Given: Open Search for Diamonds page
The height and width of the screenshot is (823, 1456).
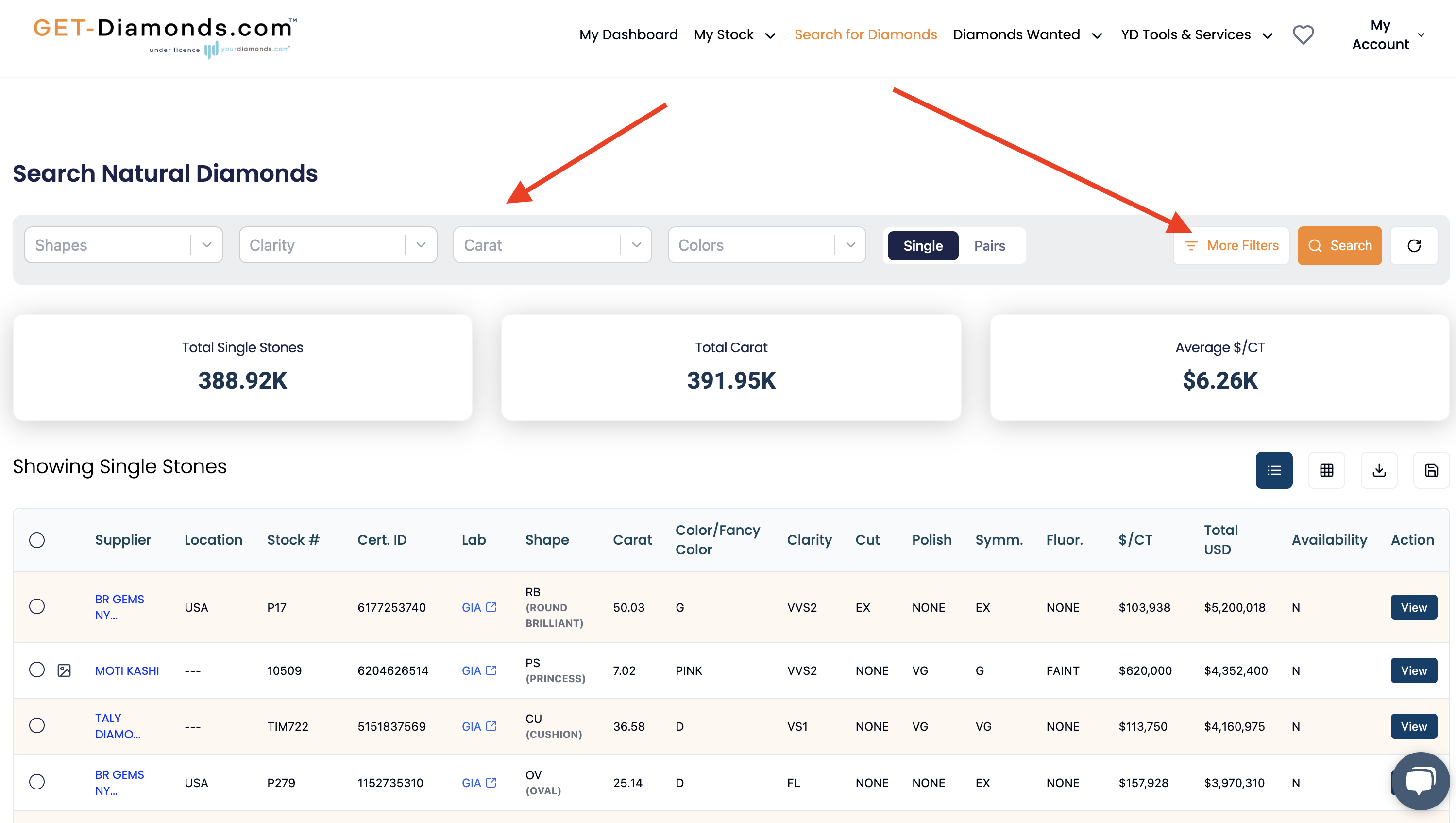Looking at the screenshot, I should point(865,35).
